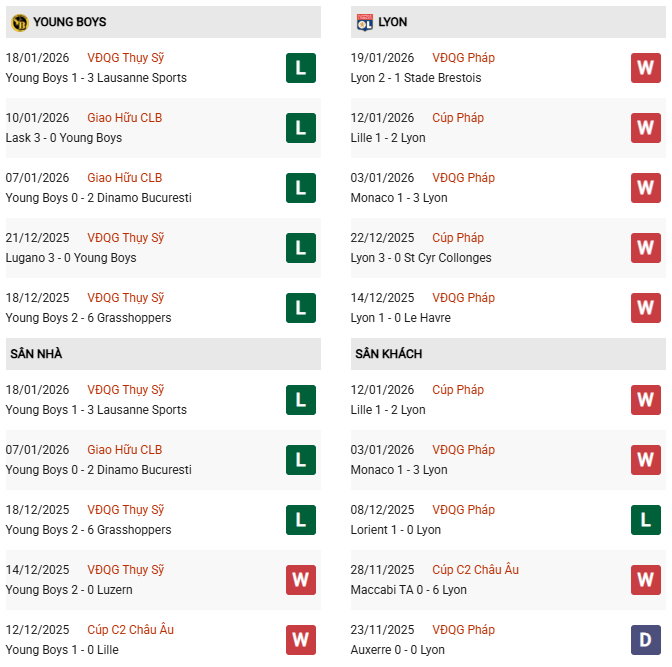
Task: Open VĐQG Thụy Sỹ link dated 21/12/2025
Action: pos(125,238)
